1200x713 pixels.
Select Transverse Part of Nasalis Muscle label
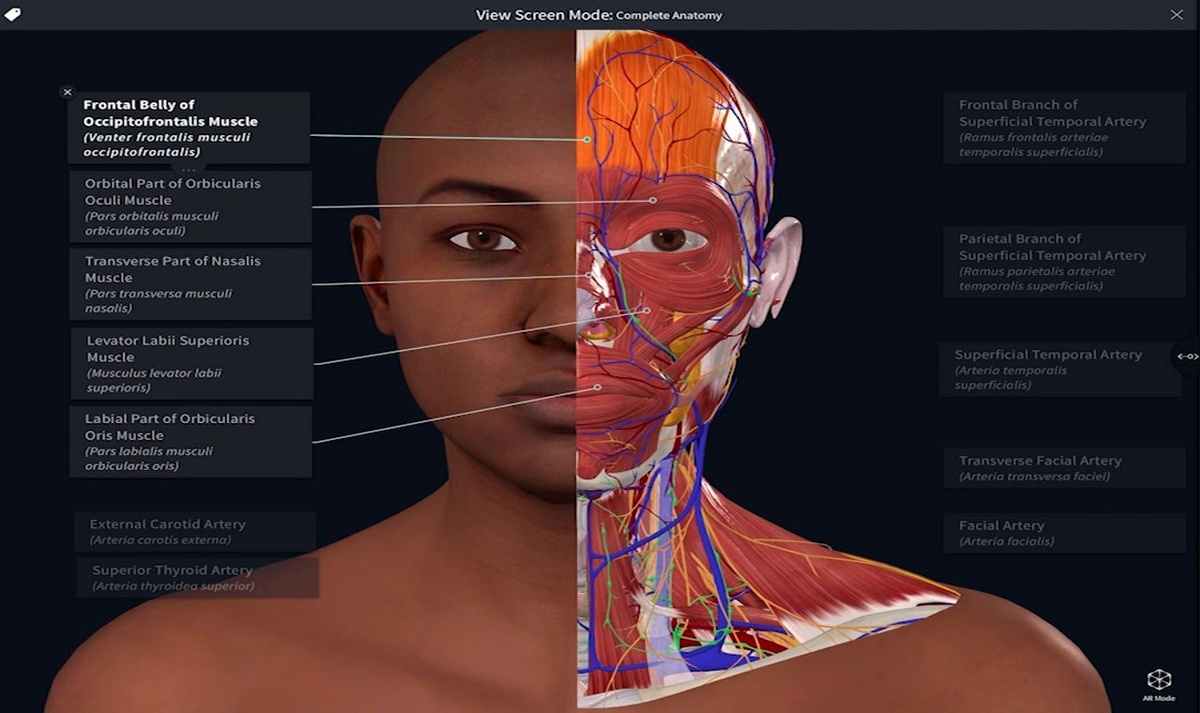[191, 284]
